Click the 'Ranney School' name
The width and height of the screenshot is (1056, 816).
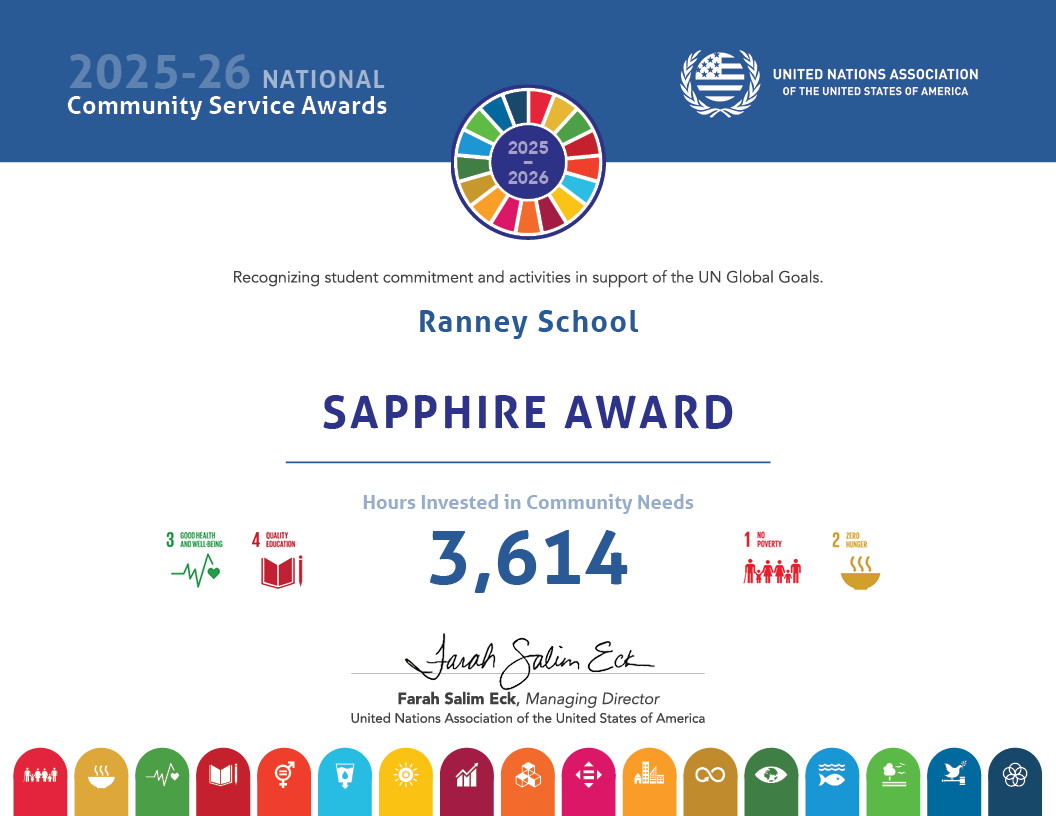(528, 322)
